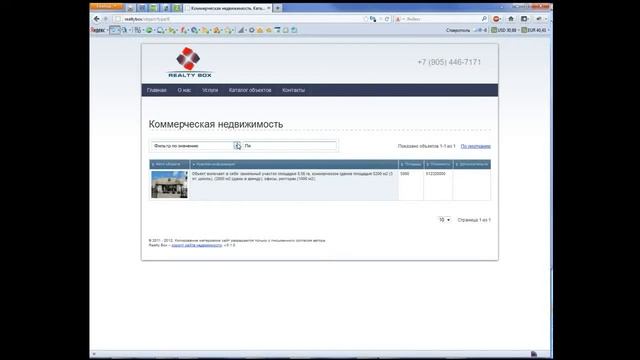Viewport: 640px width, 360px height.
Task: Click the 5000 area cell
Action: [411, 184]
